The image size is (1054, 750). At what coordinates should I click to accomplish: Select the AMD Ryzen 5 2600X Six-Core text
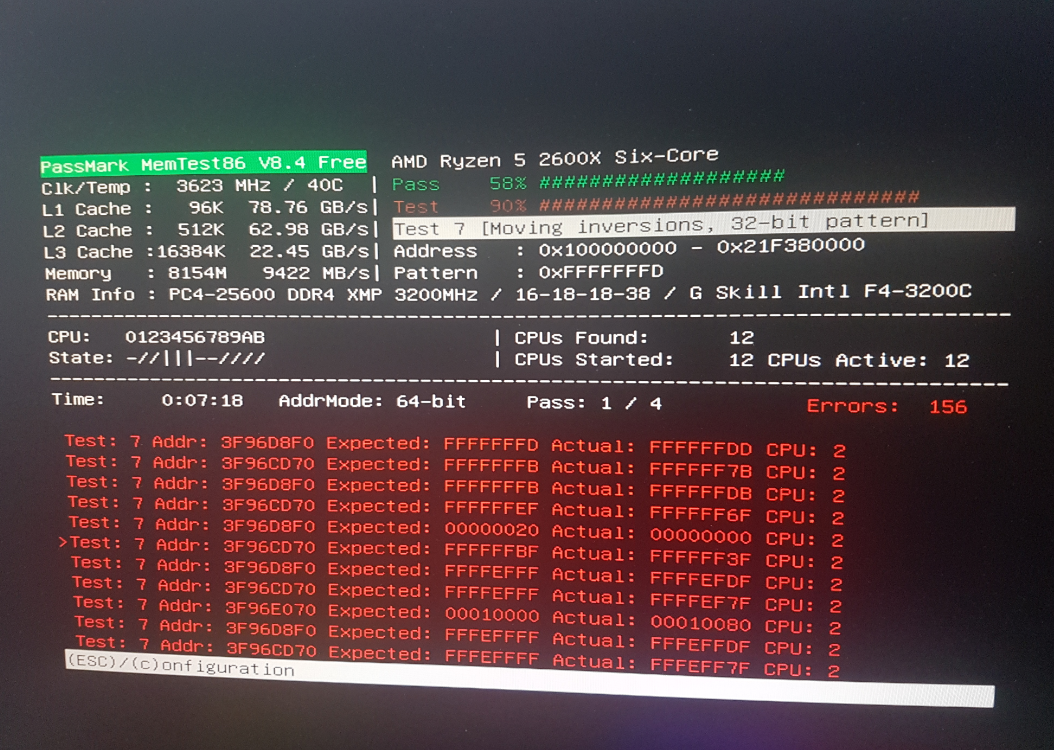[555, 159]
